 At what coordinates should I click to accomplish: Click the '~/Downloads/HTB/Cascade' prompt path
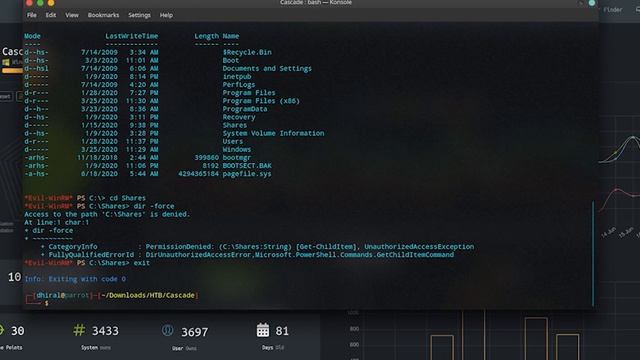click(x=148, y=295)
